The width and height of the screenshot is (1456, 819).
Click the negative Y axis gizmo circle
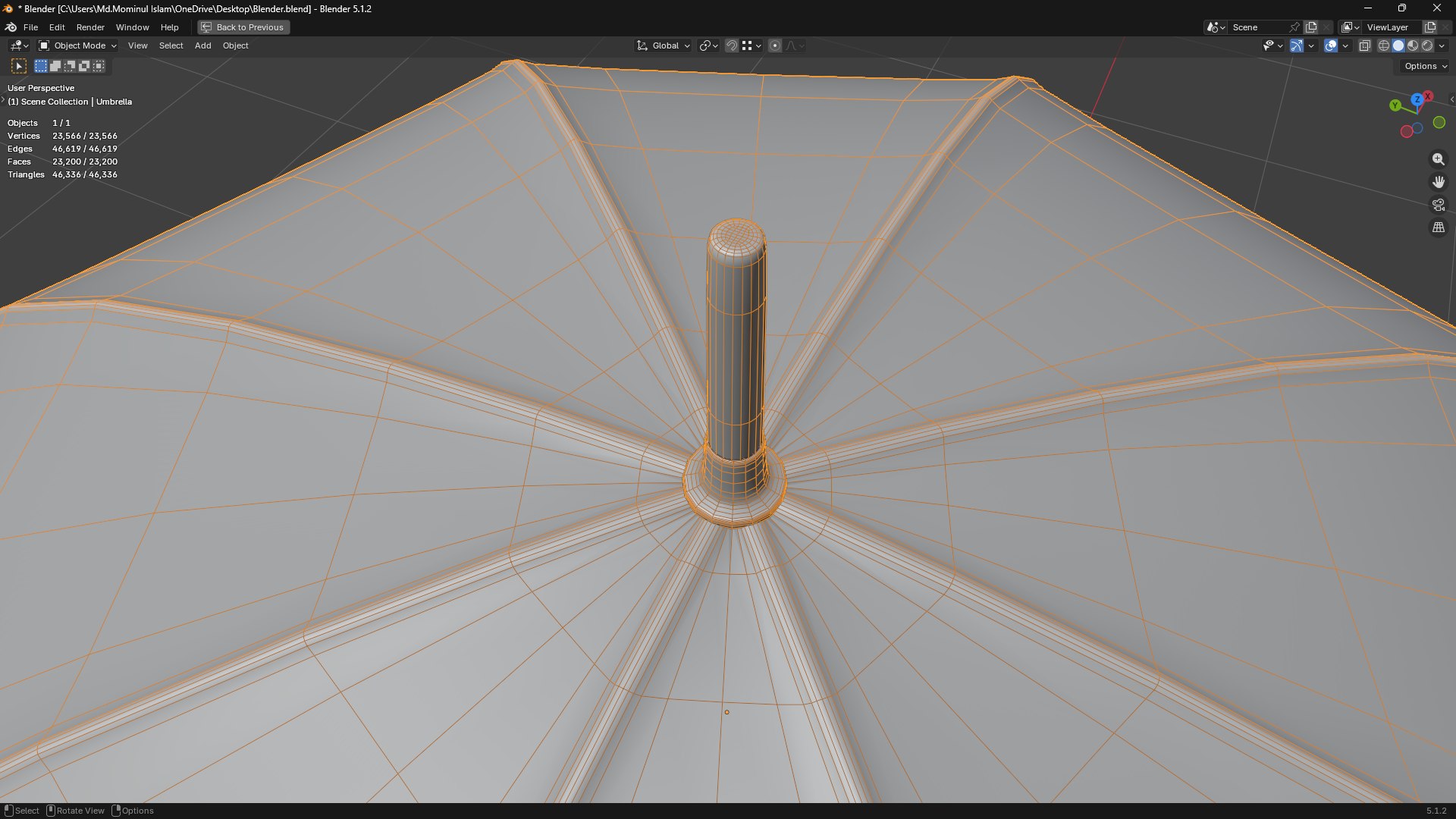coord(1439,122)
